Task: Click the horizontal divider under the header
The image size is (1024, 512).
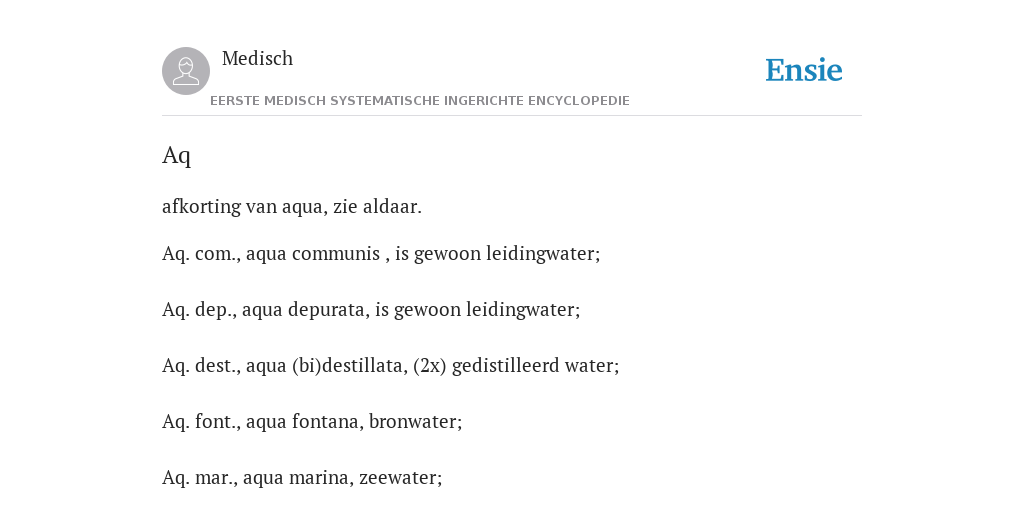Action: pos(512,116)
